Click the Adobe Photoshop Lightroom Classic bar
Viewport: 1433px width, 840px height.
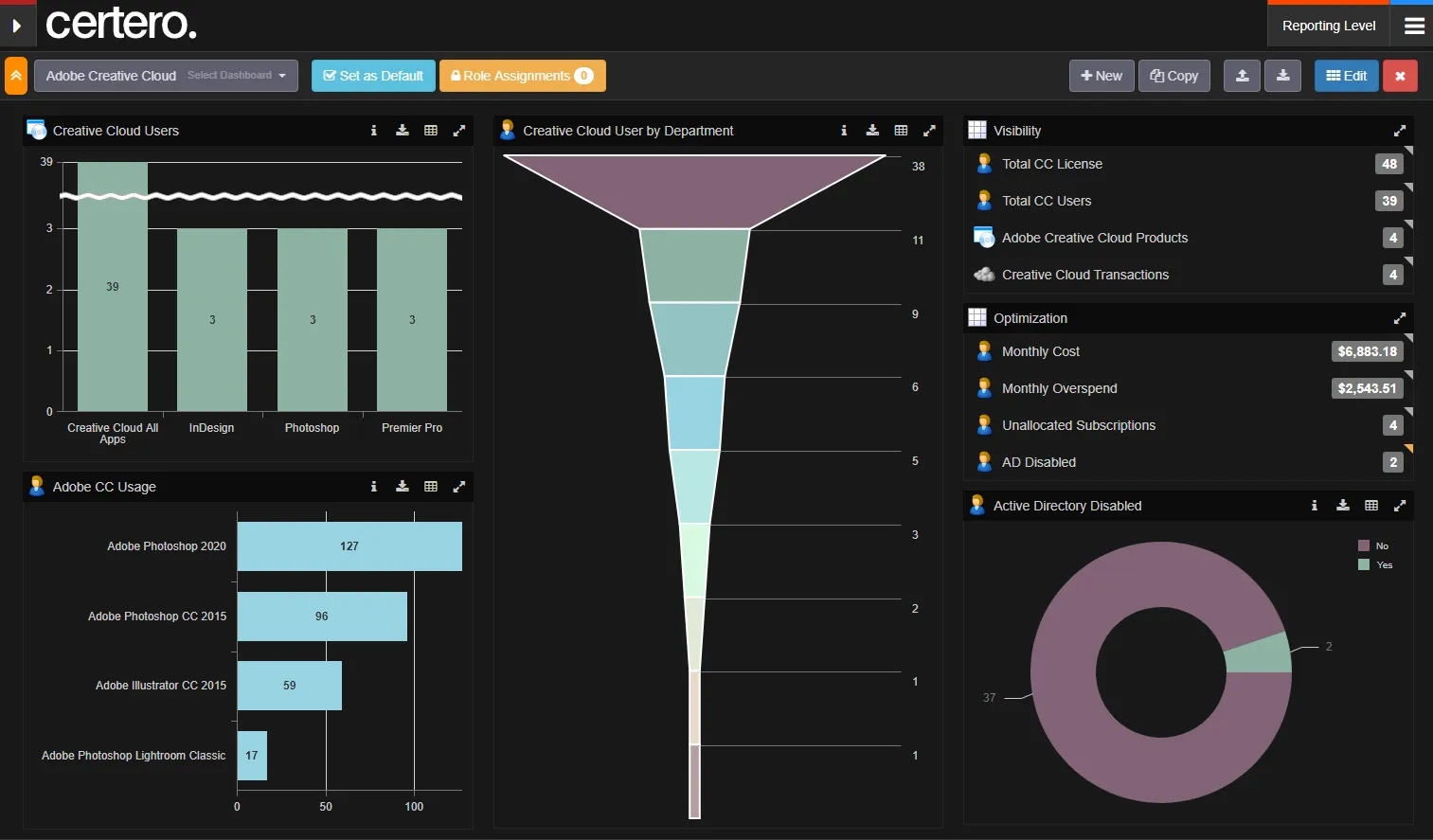click(x=252, y=756)
